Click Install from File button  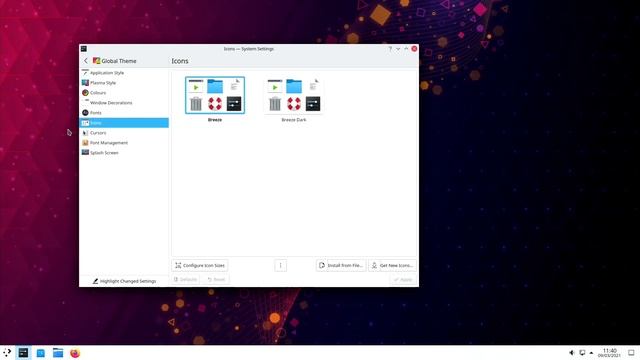341,265
